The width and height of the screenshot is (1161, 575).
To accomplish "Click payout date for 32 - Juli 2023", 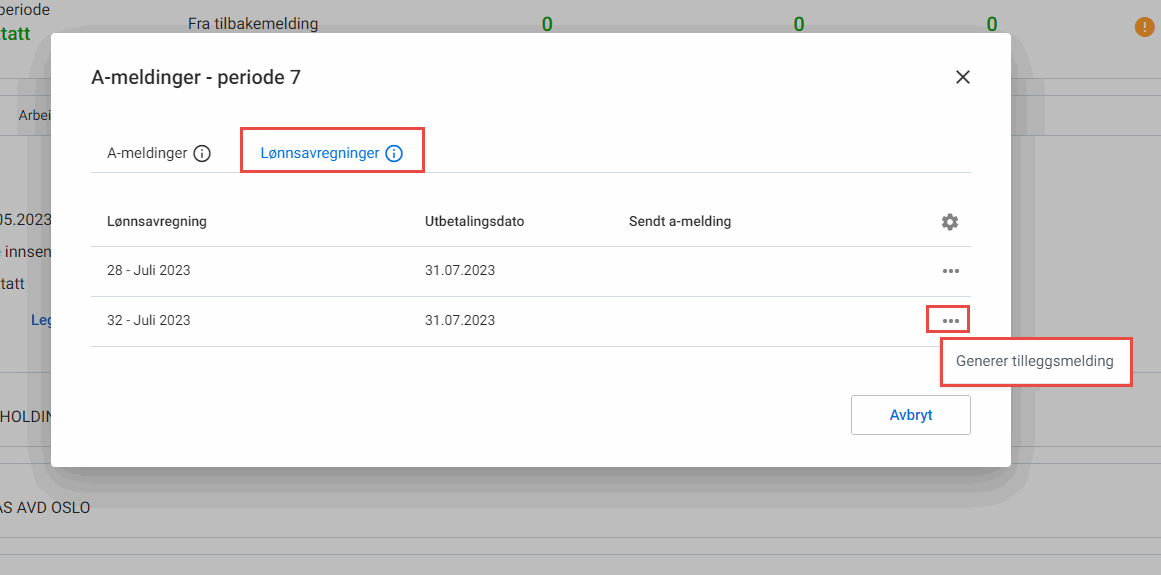I will (460, 321).
